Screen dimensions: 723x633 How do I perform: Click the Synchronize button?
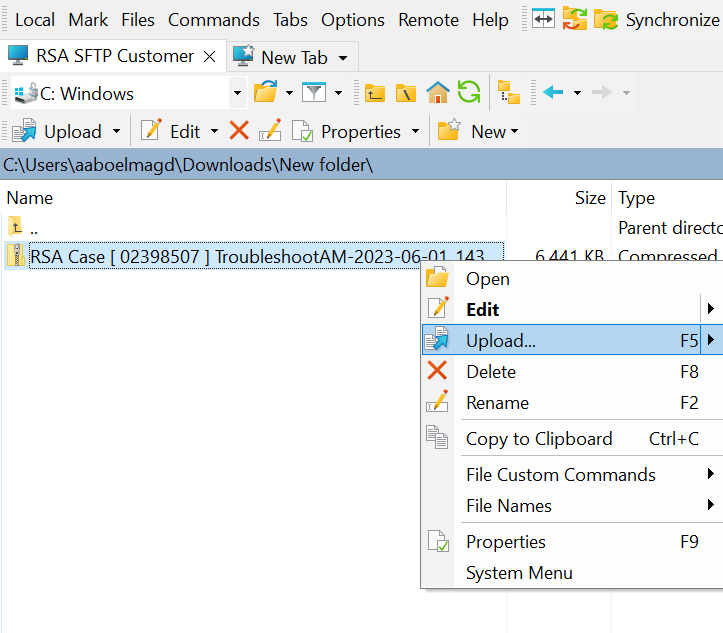tap(660, 20)
